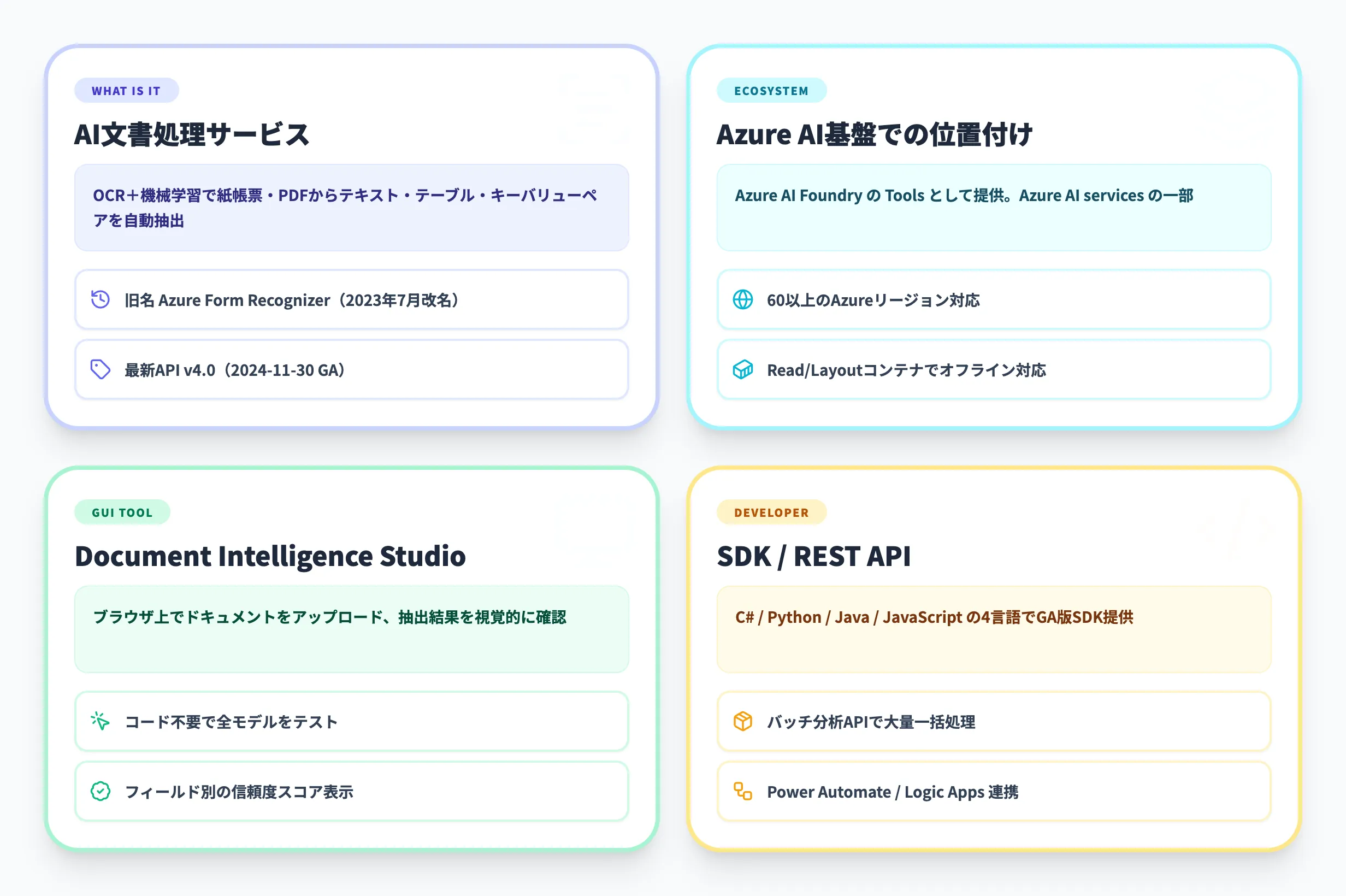Click the check badge icon beside 信頼度スコア表示
1346x896 pixels.
pyautogui.click(x=100, y=792)
